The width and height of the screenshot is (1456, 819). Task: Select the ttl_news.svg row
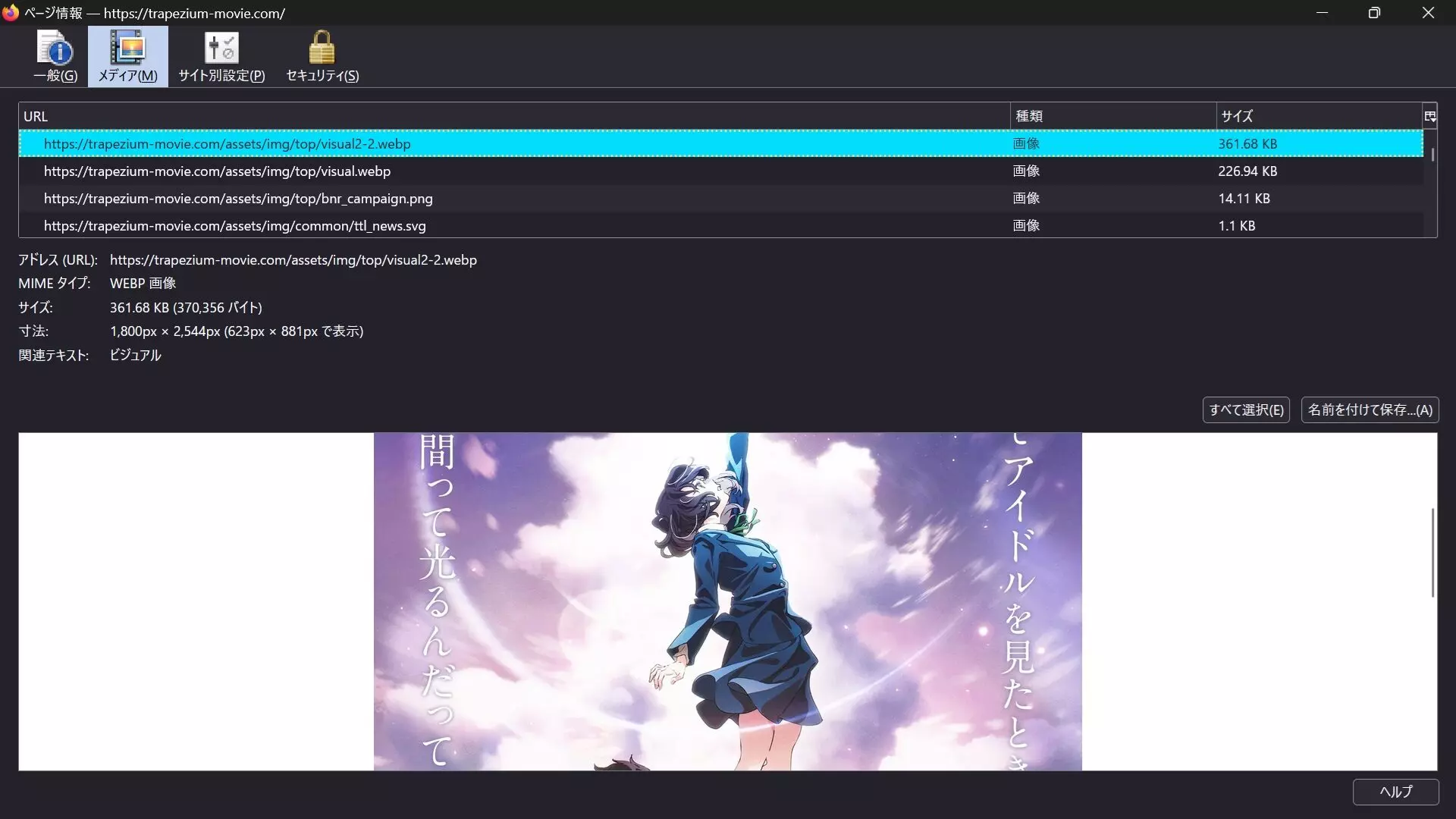720,226
